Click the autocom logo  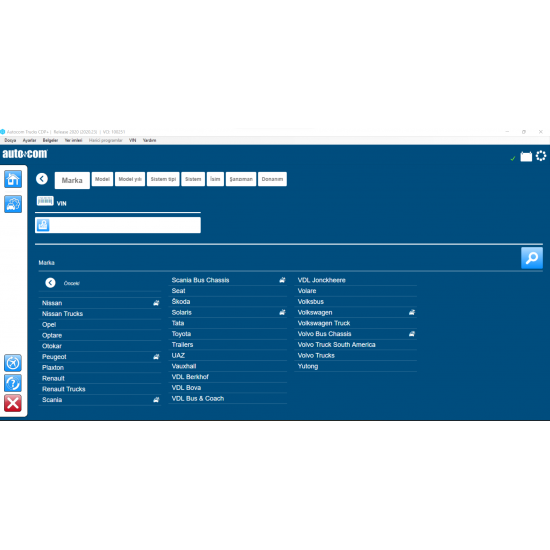pyautogui.click(x=25, y=154)
